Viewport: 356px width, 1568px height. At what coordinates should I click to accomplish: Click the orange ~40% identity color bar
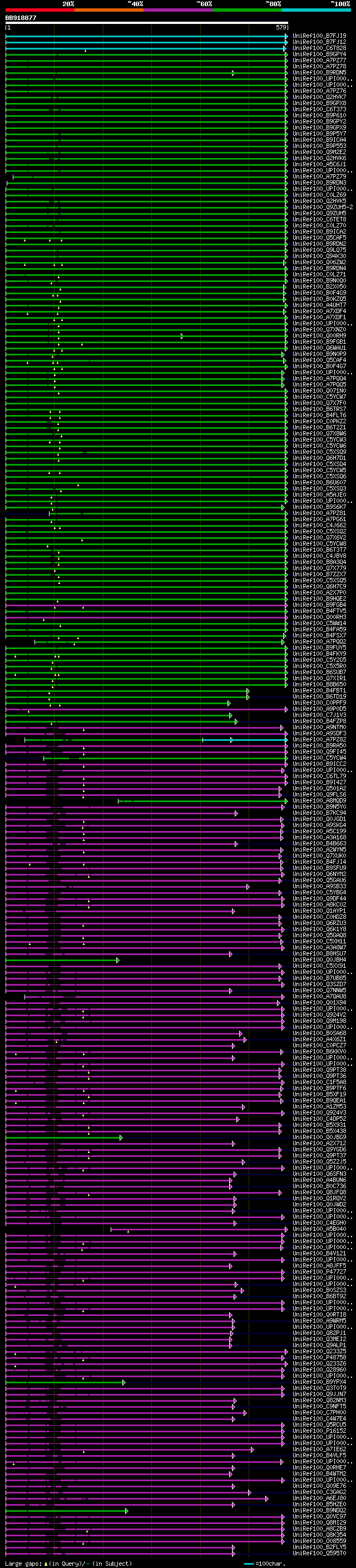tap(109, 11)
